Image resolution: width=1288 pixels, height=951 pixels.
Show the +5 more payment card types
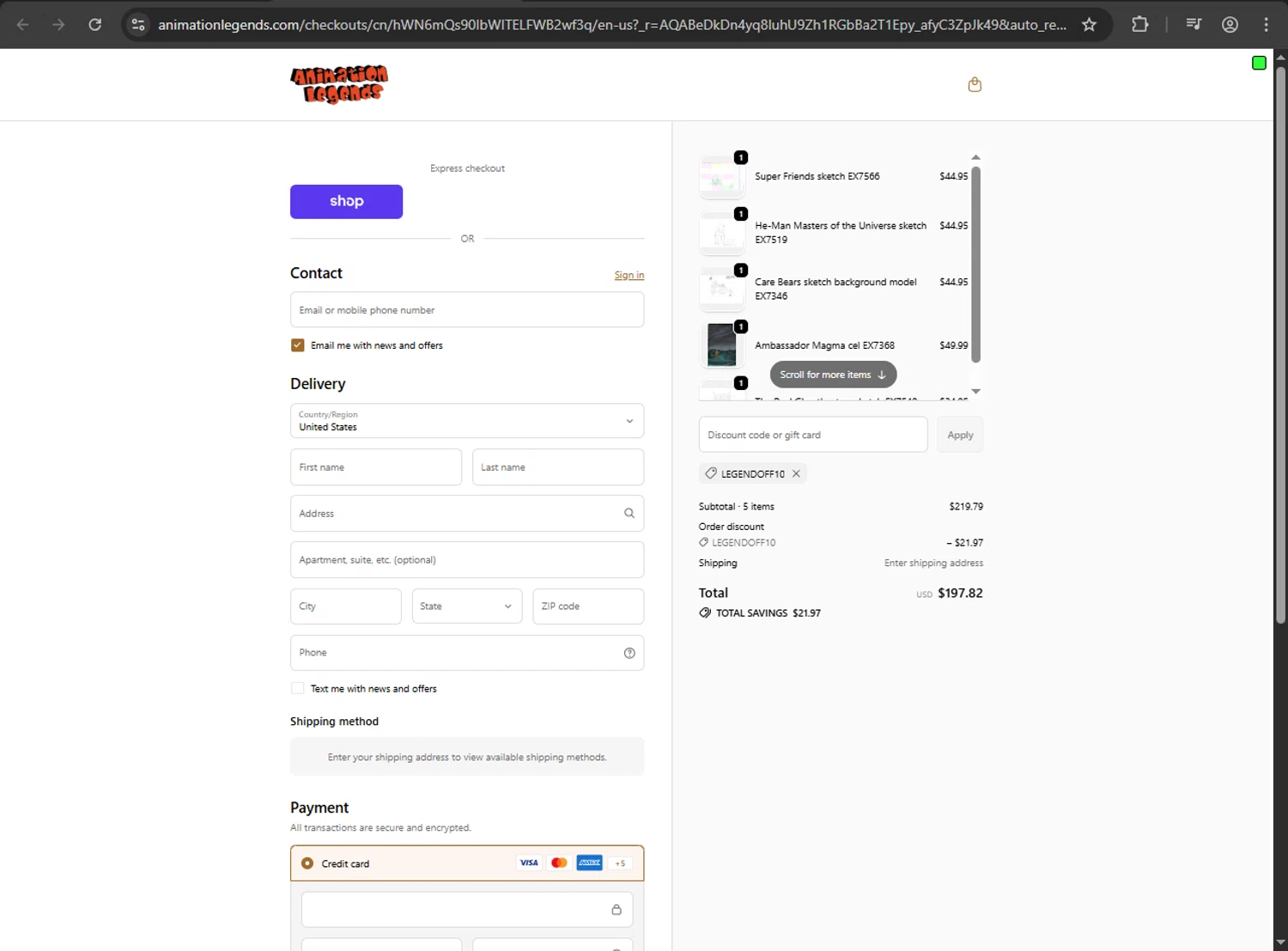[620, 863]
